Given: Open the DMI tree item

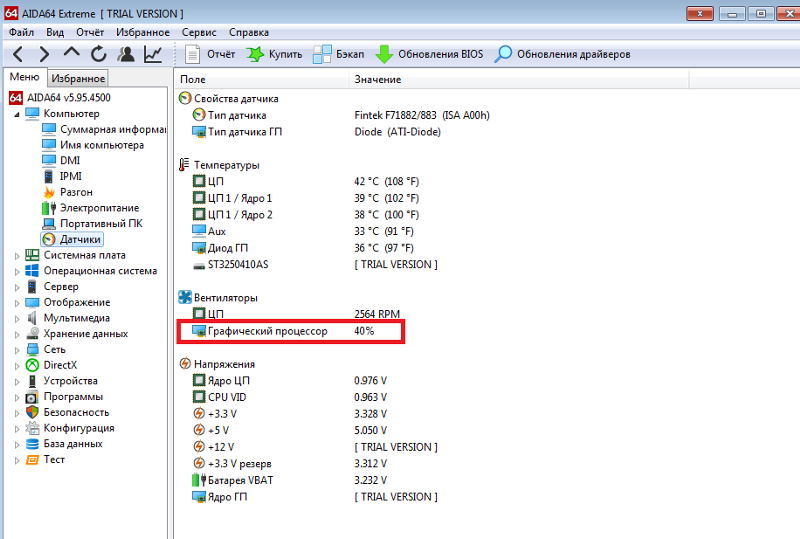Looking at the screenshot, I should [61, 160].
